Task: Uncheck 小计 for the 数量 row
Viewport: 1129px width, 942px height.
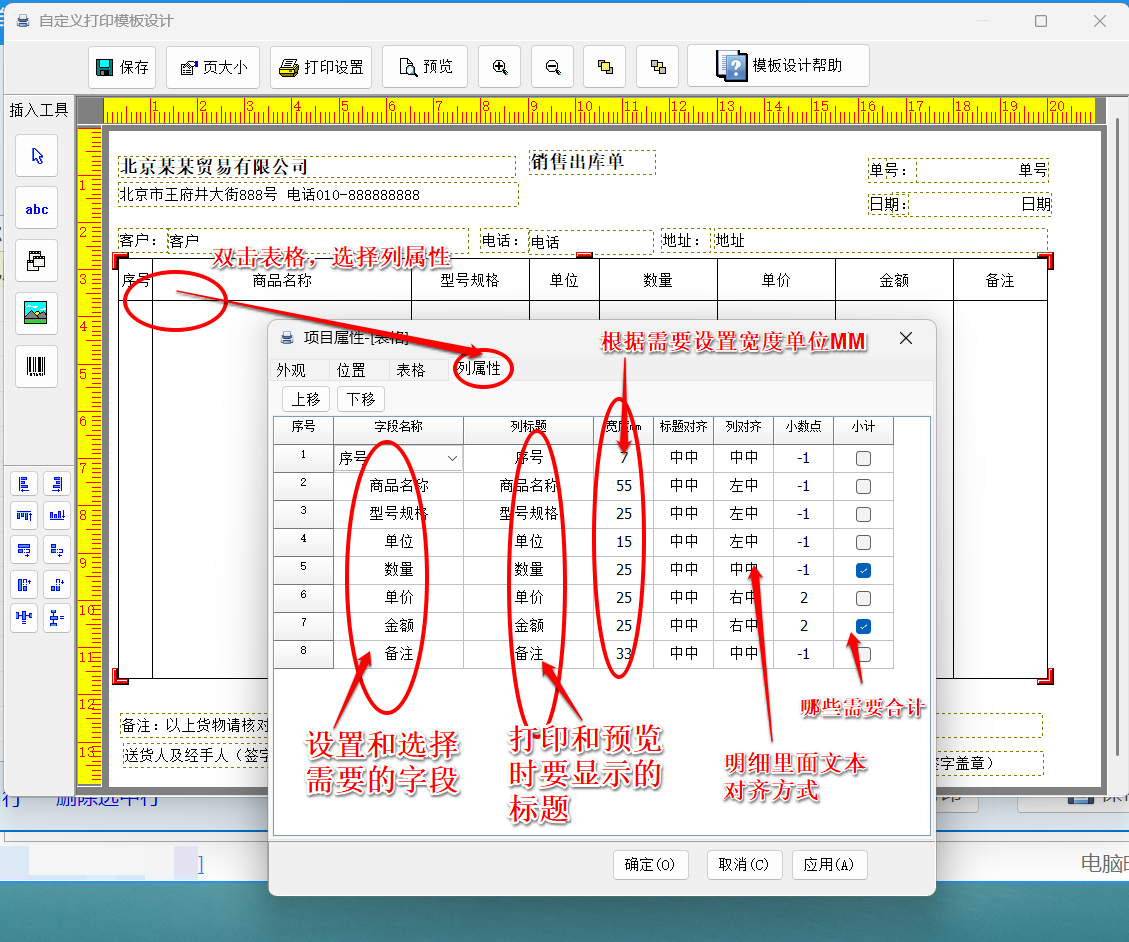Action: coord(863,571)
